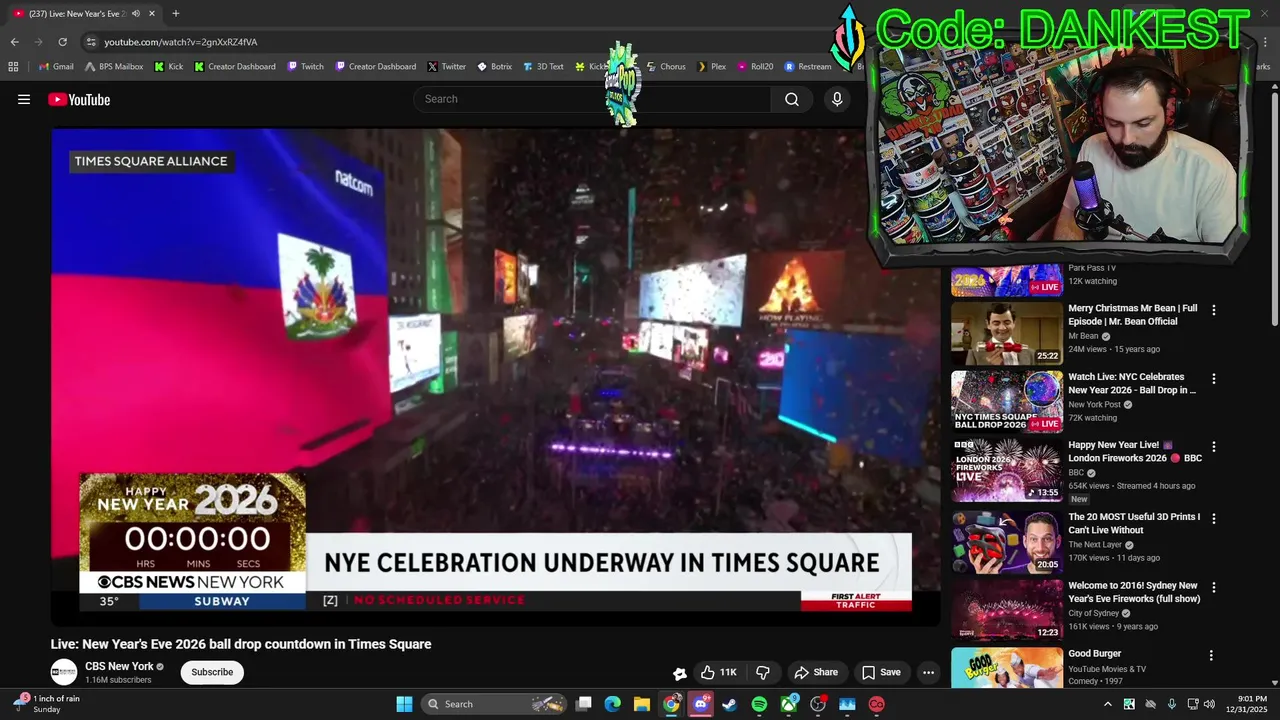Open Microsoft Edge from taskbar
Screen dimensions: 1280x720
coord(612,704)
